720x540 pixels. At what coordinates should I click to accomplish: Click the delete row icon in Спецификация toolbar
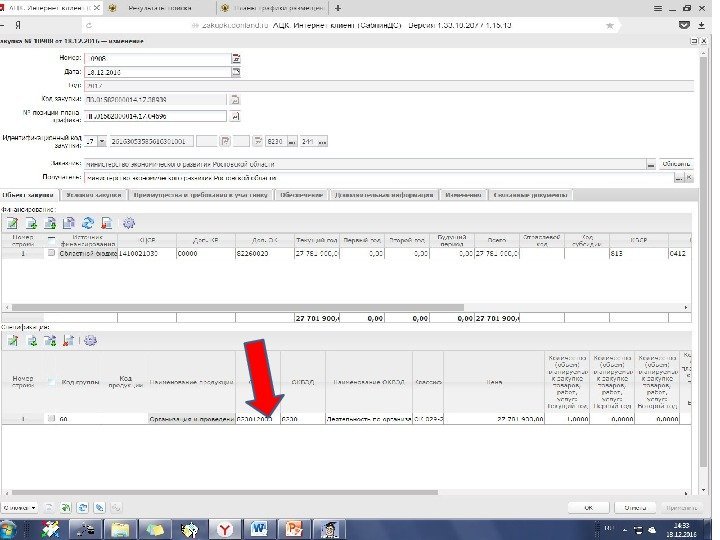68,341
